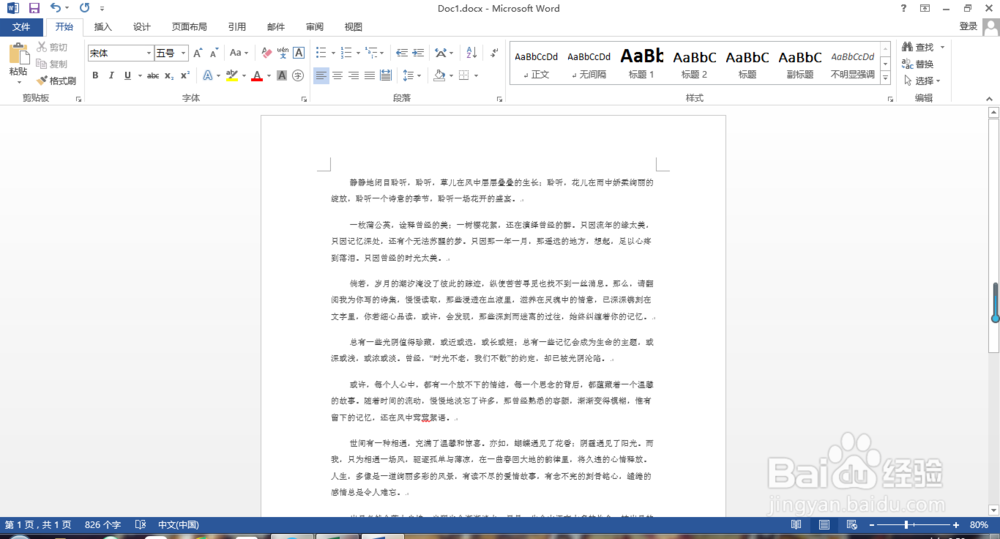1000x539 pixels.
Task: Switch to Read Mode view in status bar
Action: [x=796, y=524]
